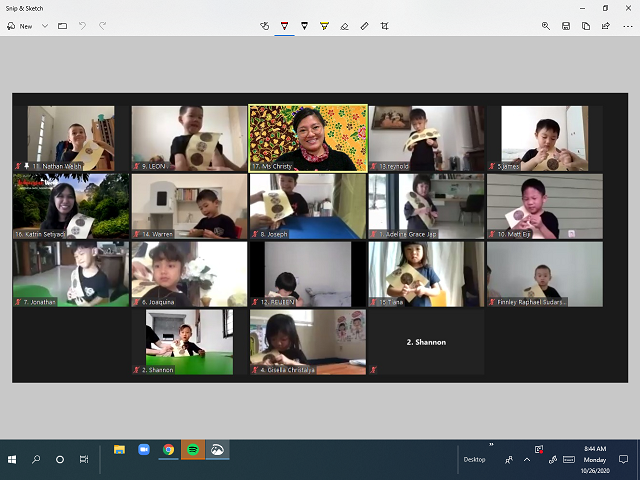Open file using the folder icon
Screen dimensions: 640x480
pos(63,26)
